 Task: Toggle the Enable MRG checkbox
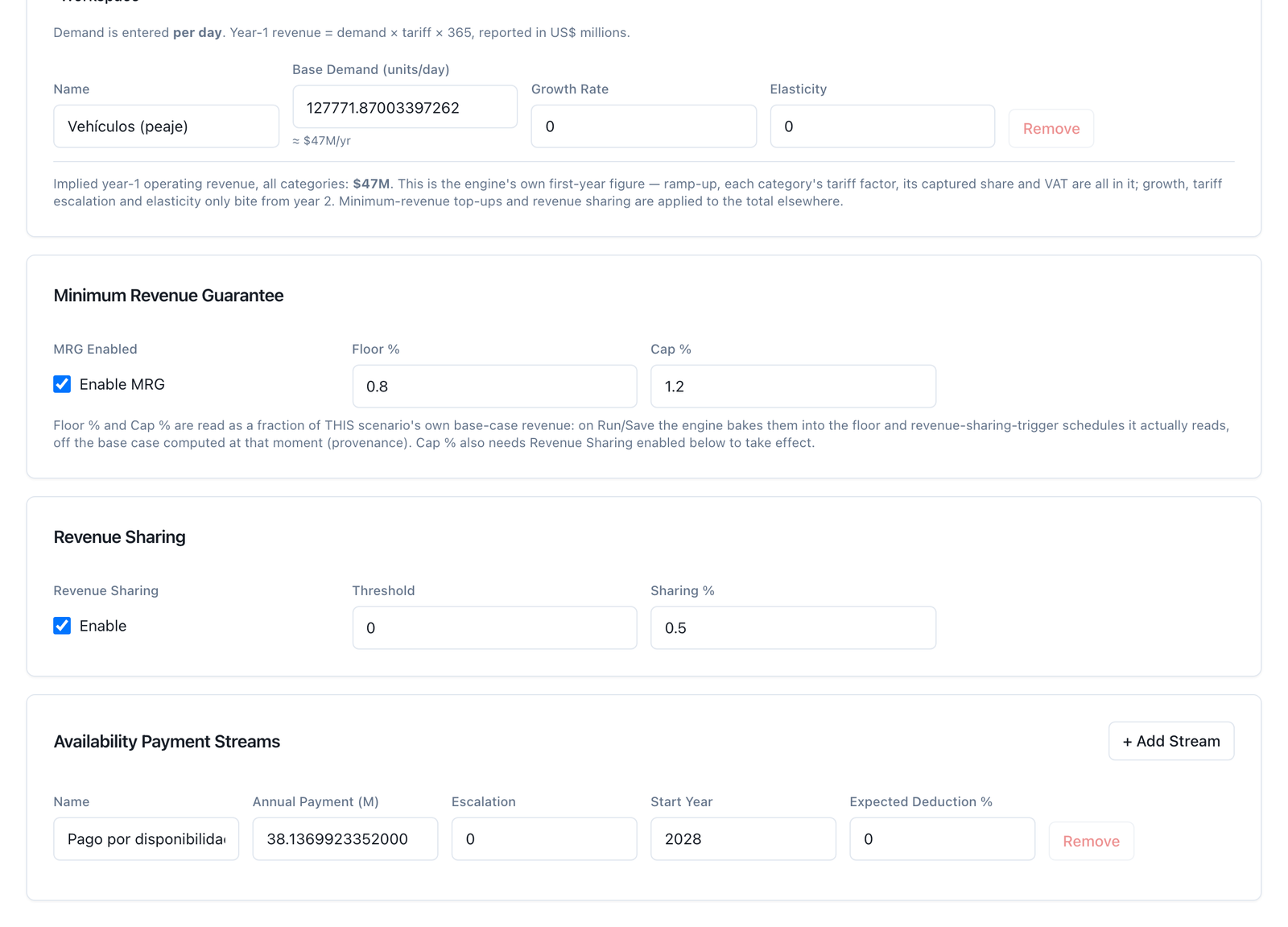click(x=62, y=384)
